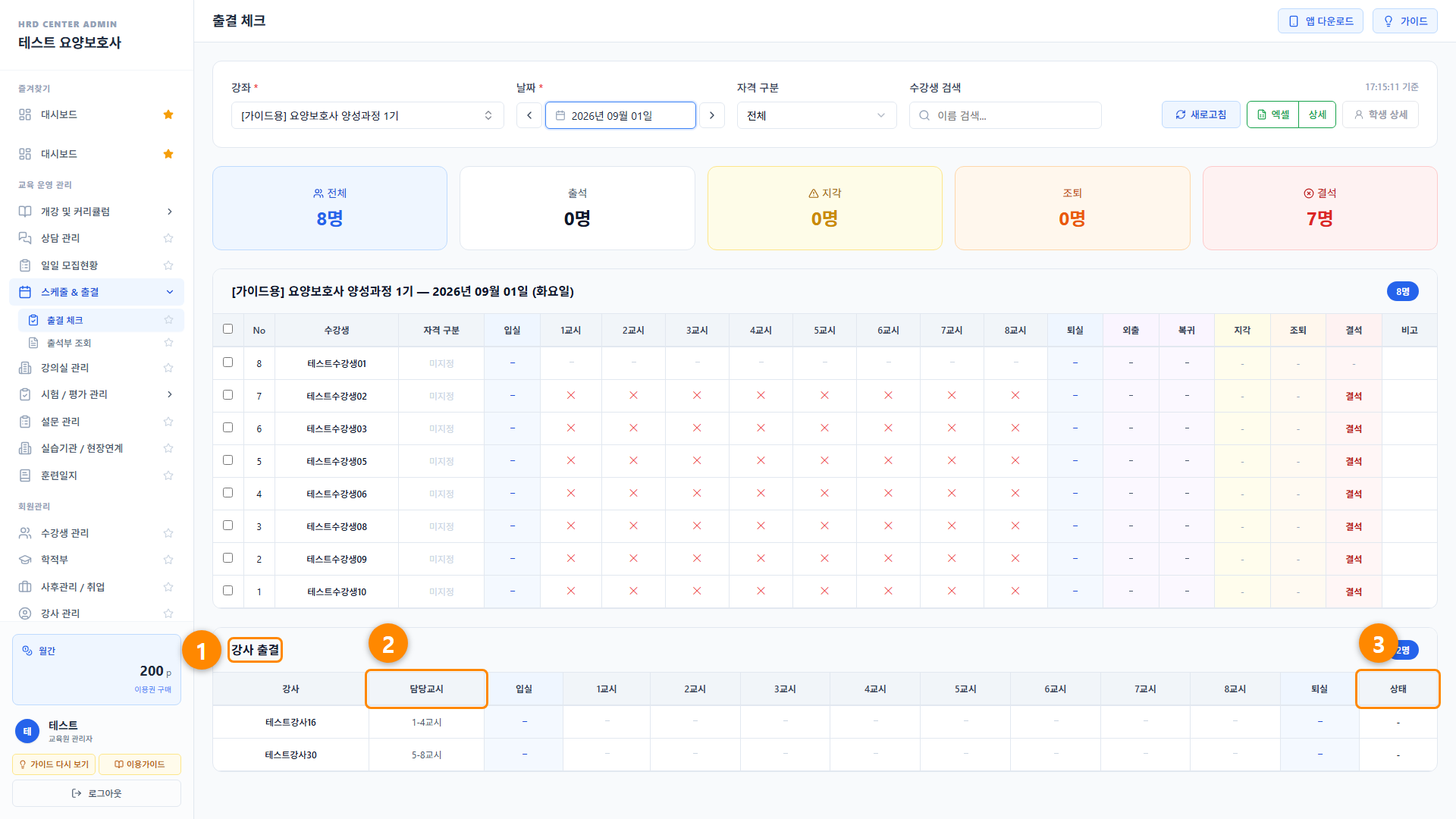Click the 가이드 다시 보기 button
This screenshot has height=819, width=1456.
point(54,764)
